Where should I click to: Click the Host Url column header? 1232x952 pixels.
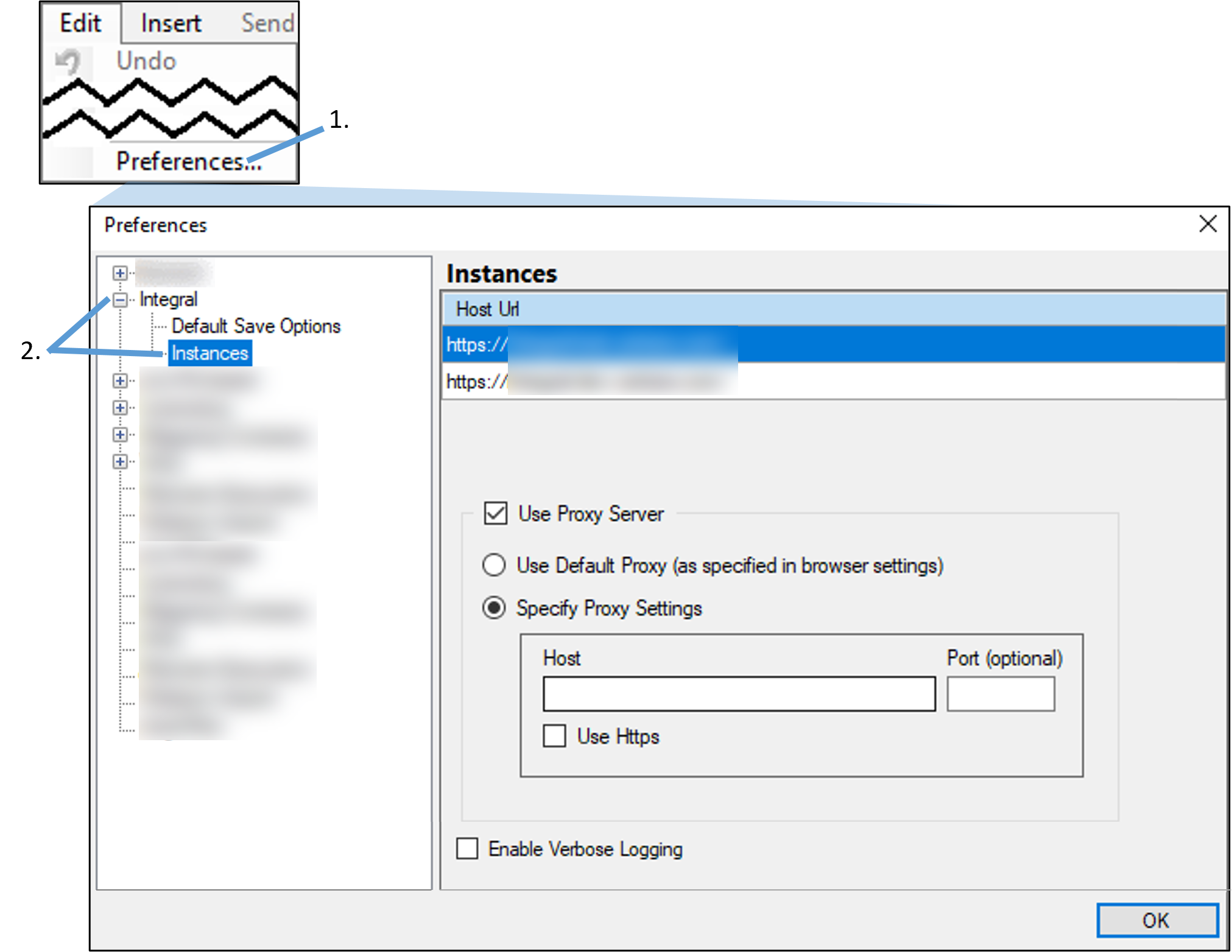(x=488, y=309)
